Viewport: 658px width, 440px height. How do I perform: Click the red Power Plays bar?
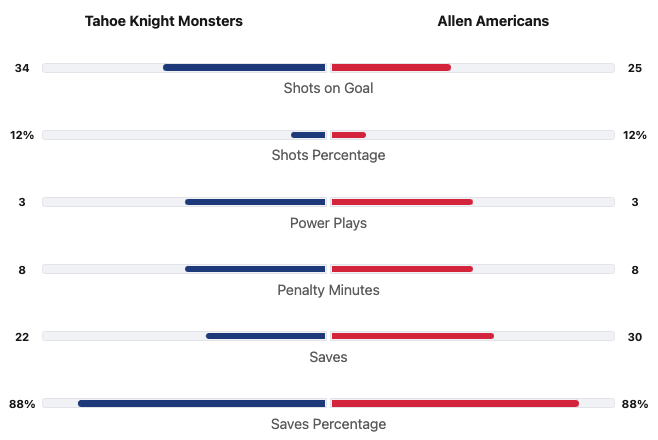pos(402,202)
